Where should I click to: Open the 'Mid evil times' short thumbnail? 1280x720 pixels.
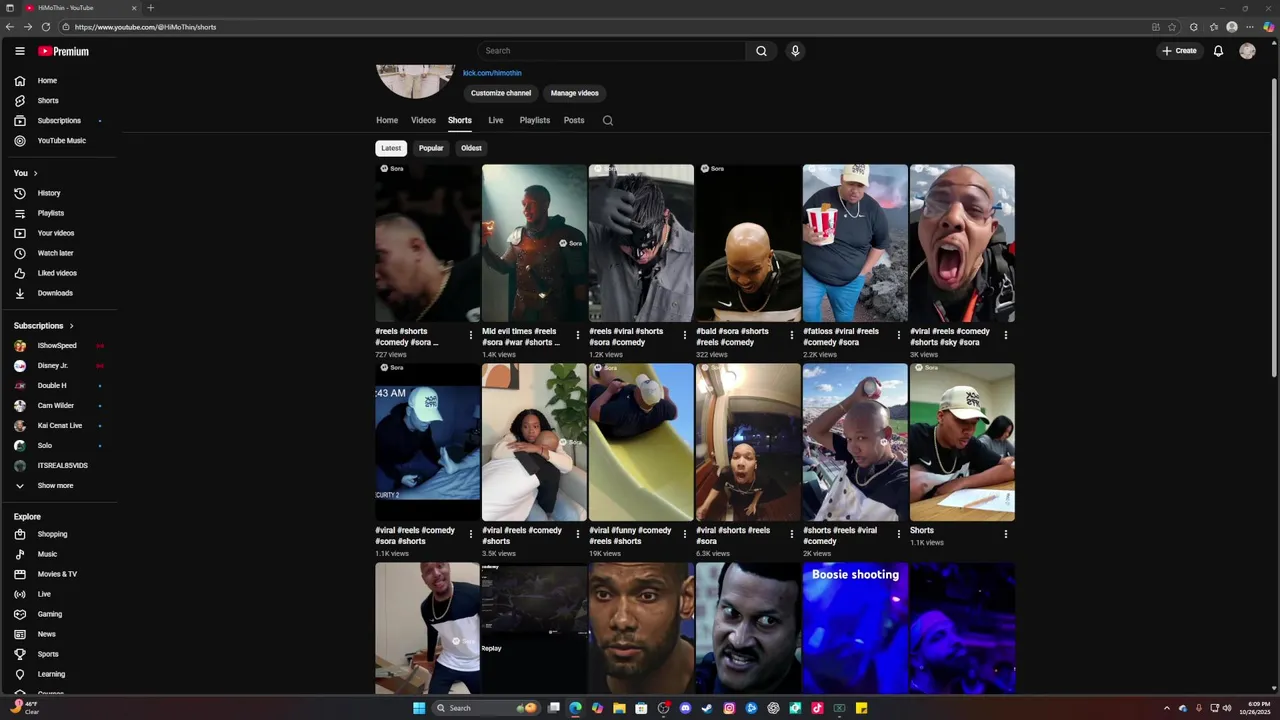coord(534,243)
